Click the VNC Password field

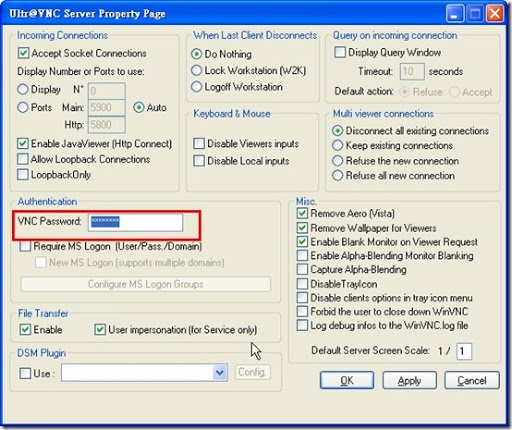point(135,222)
